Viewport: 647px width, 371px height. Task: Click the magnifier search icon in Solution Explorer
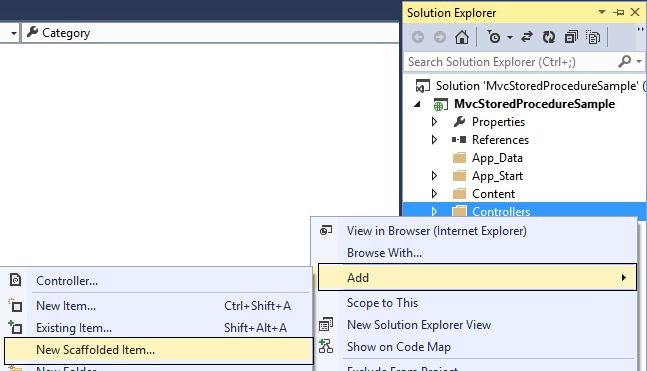[625, 61]
